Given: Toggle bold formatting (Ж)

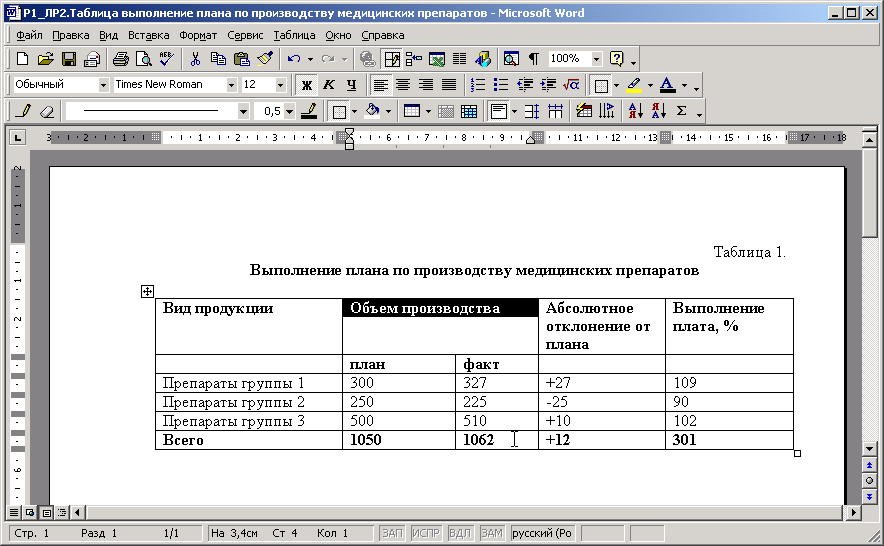Looking at the screenshot, I should pyautogui.click(x=306, y=85).
